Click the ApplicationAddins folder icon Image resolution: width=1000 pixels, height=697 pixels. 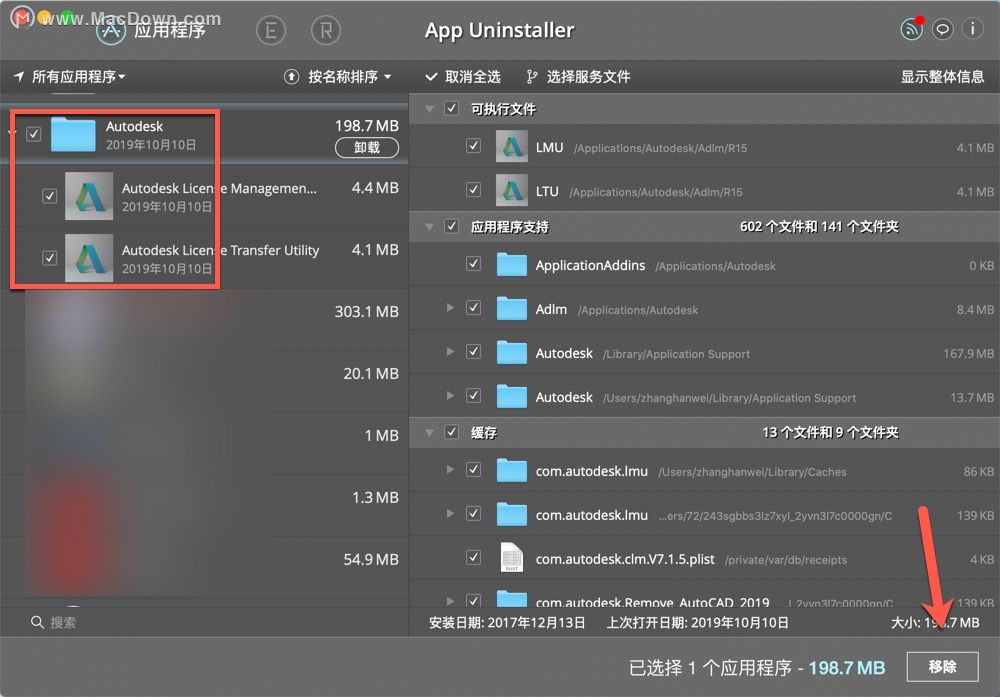pyautogui.click(x=511, y=265)
